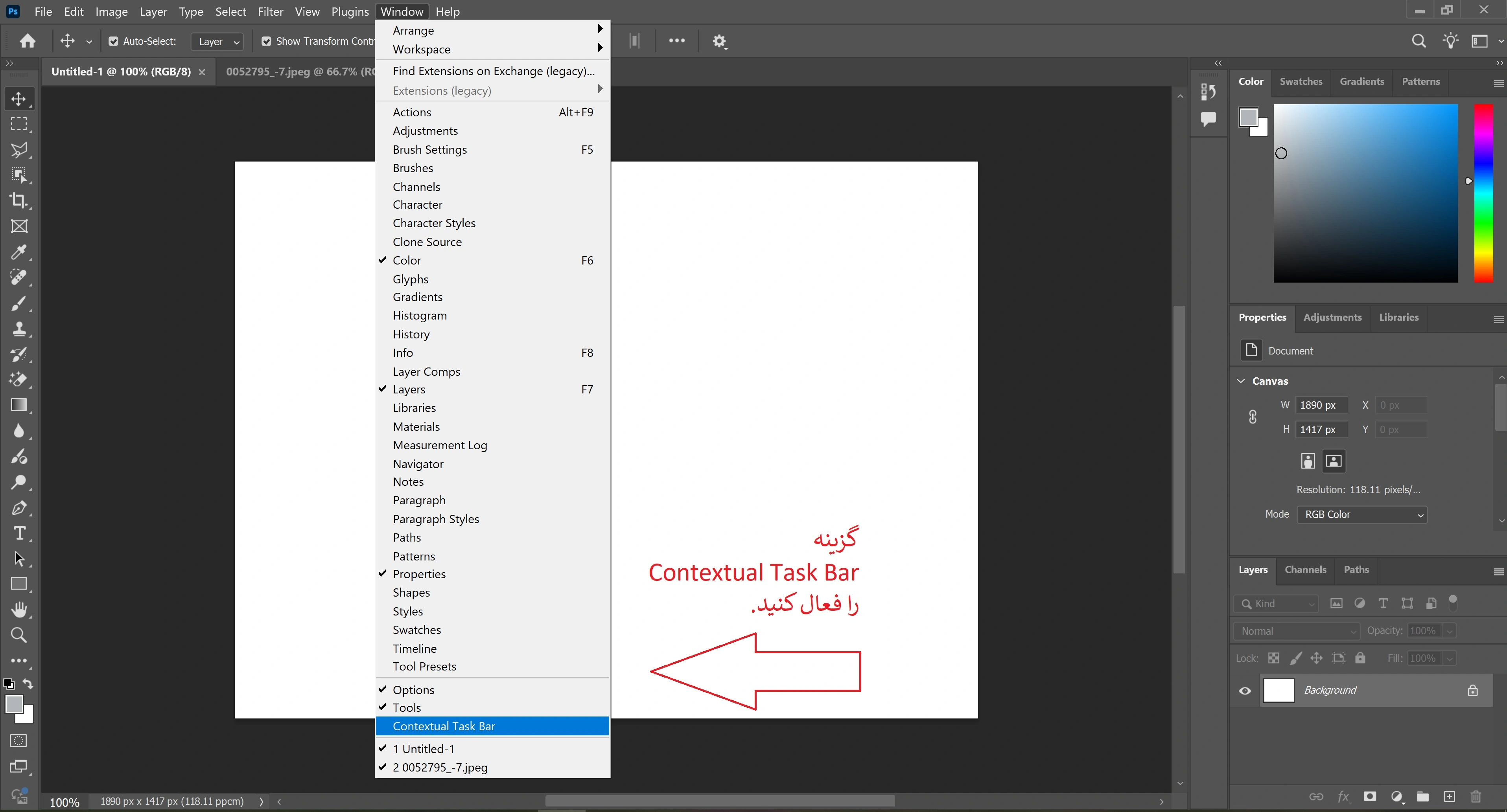Viewport: 1507px width, 812px height.
Task: Select the Path Selection tool
Action: click(x=19, y=558)
